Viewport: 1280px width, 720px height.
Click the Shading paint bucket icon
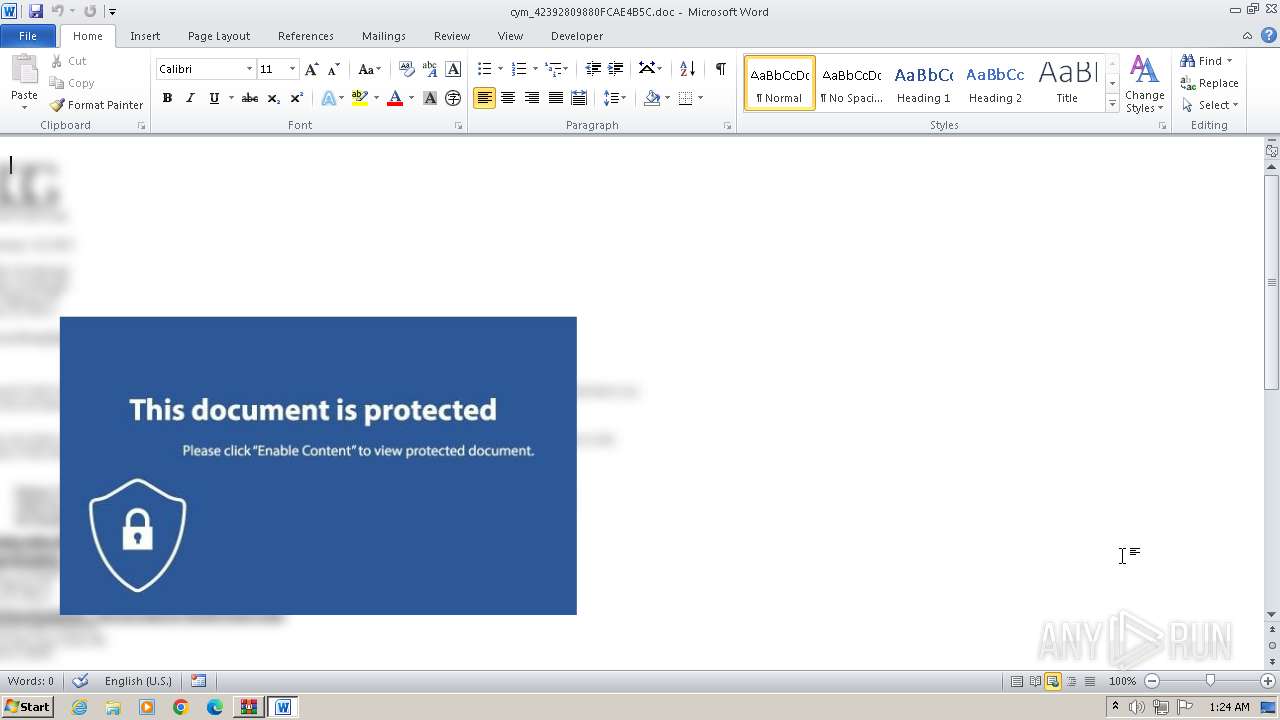pyautogui.click(x=652, y=98)
